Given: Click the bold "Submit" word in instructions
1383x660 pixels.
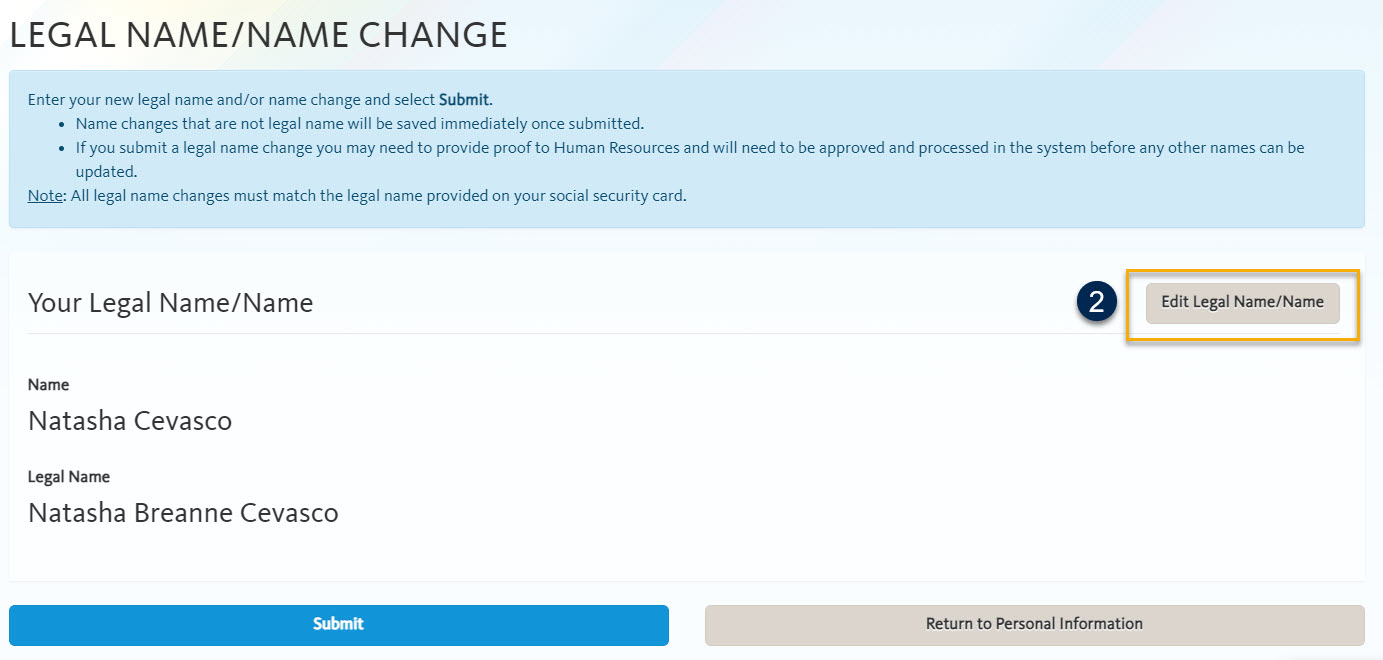Looking at the screenshot, I should [464, 100].
